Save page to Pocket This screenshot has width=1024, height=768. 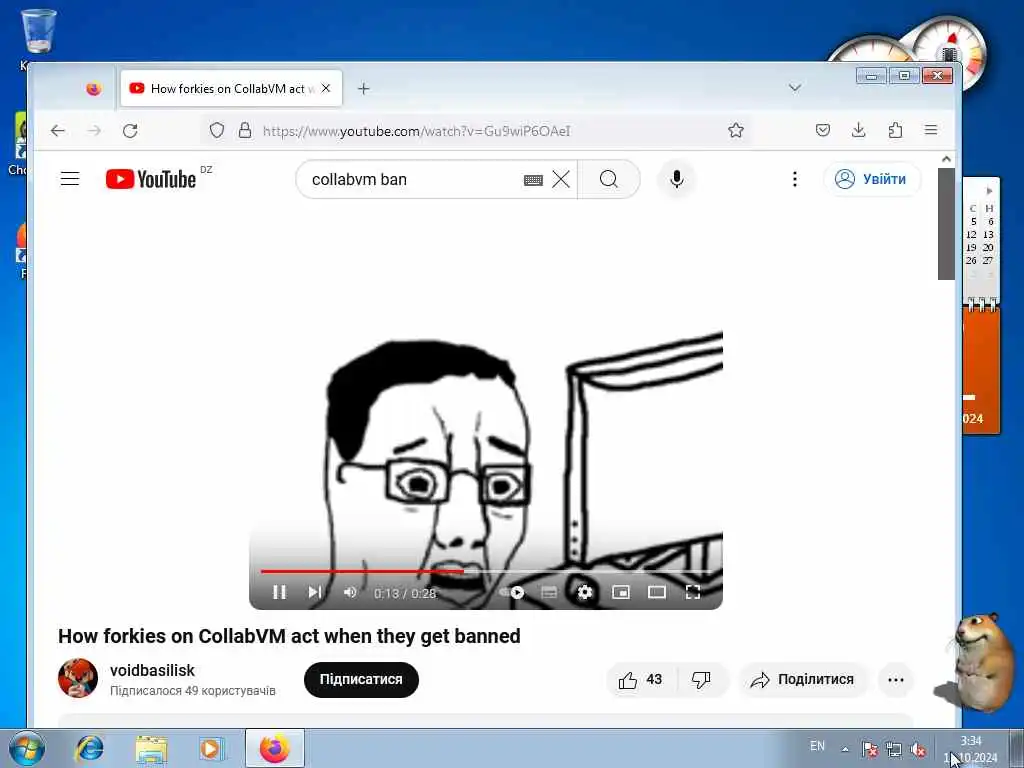coord(823,131)
